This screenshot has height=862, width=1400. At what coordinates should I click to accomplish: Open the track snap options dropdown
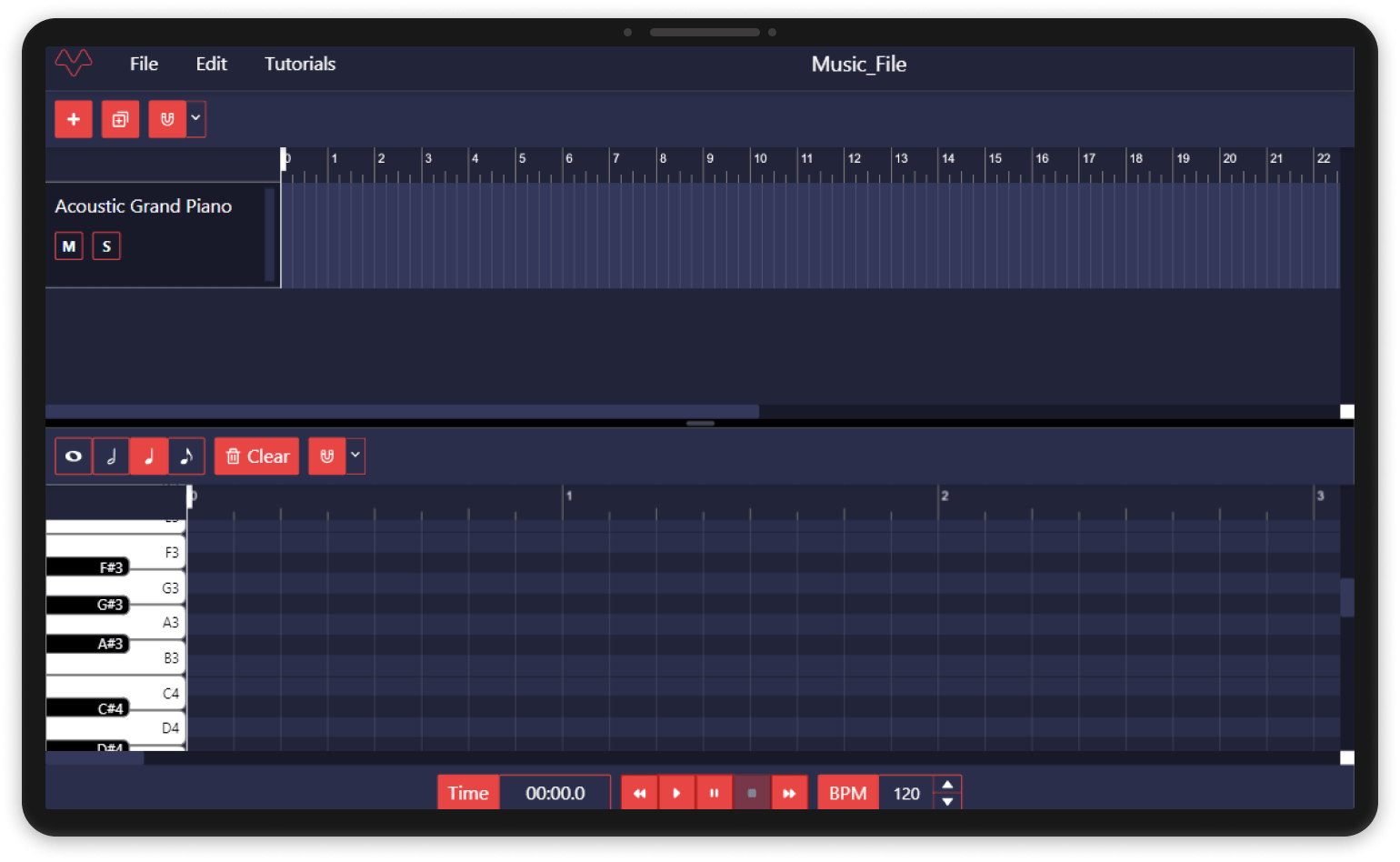(195, 118)
